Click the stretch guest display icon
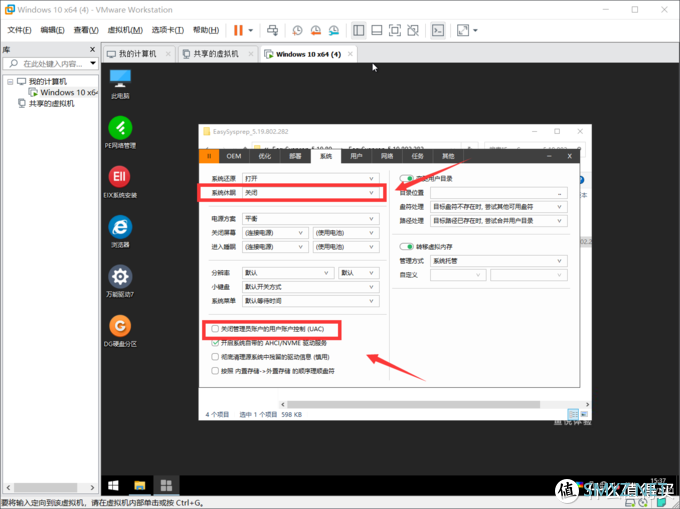This screenshot has height=509, width=680. click(463, 30)
